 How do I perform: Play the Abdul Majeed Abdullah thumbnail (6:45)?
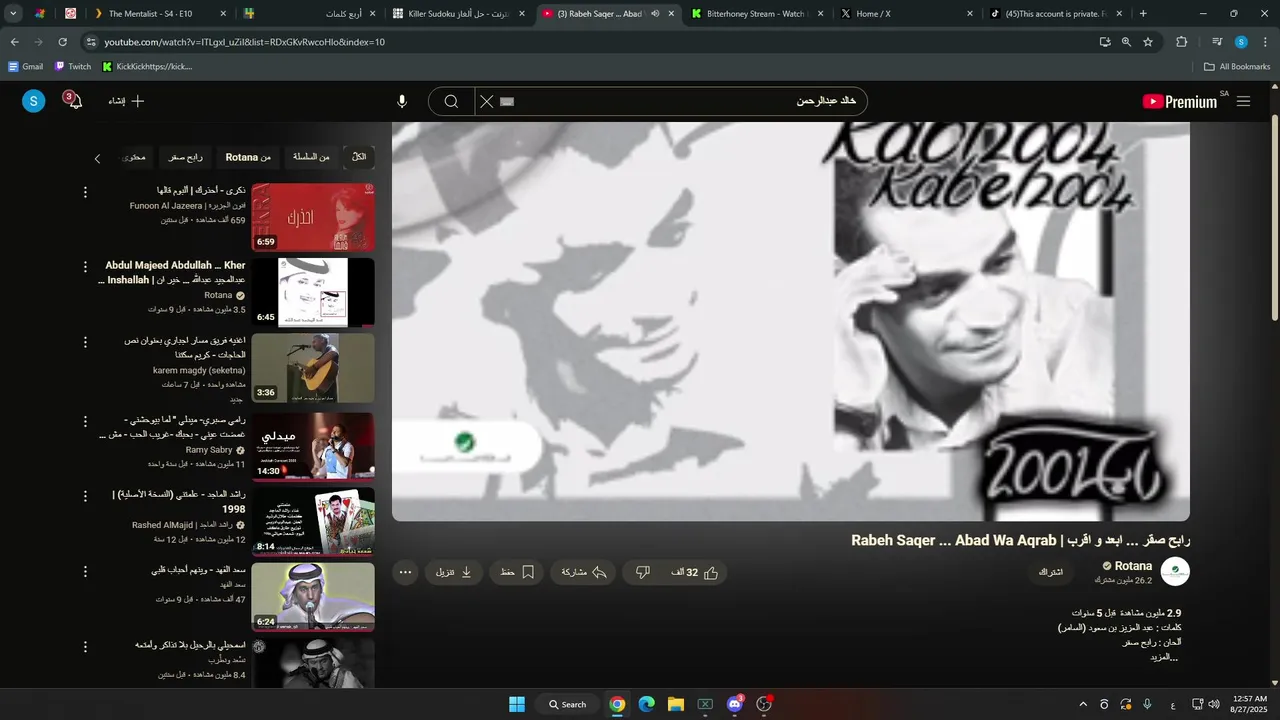pyautogui.click(x=313, y=292)
